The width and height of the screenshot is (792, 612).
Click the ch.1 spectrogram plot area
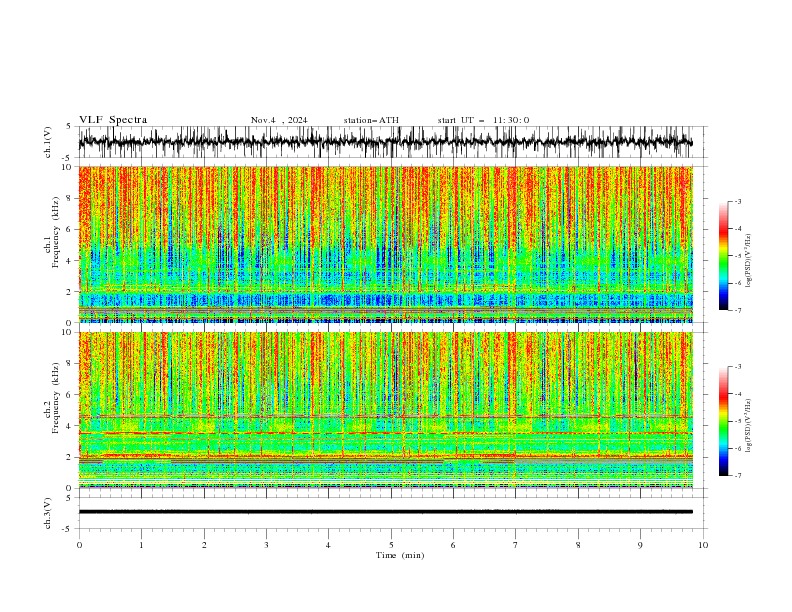pos(385,244)
